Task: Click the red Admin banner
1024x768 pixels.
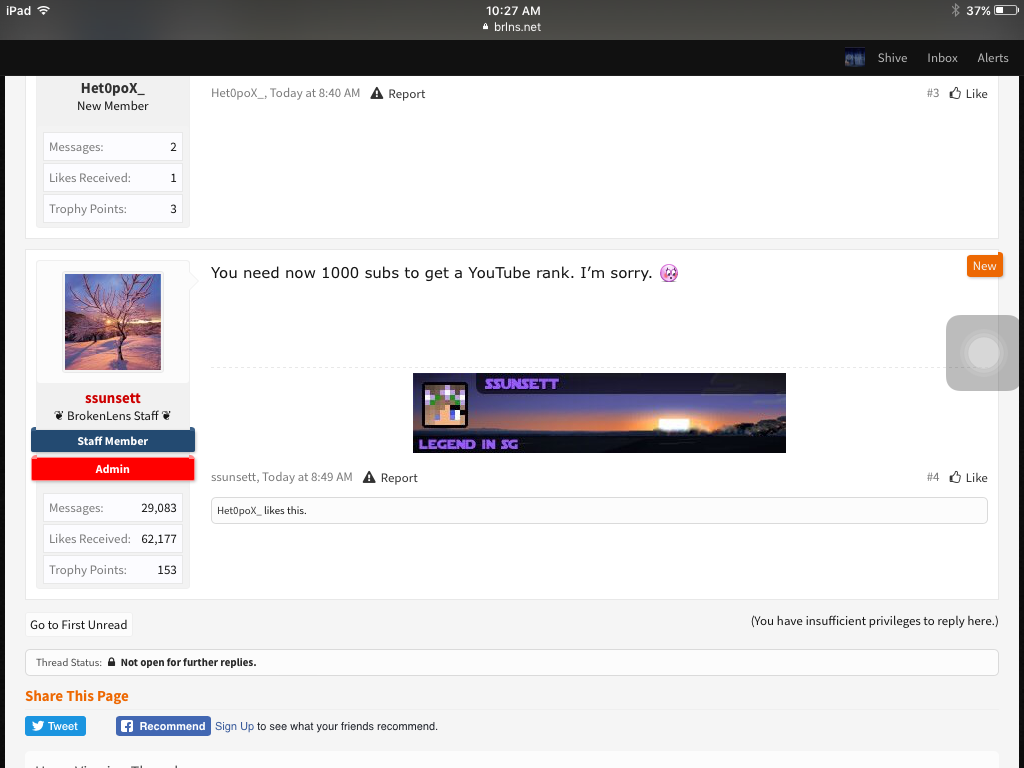Action: (x=112, y=469)
